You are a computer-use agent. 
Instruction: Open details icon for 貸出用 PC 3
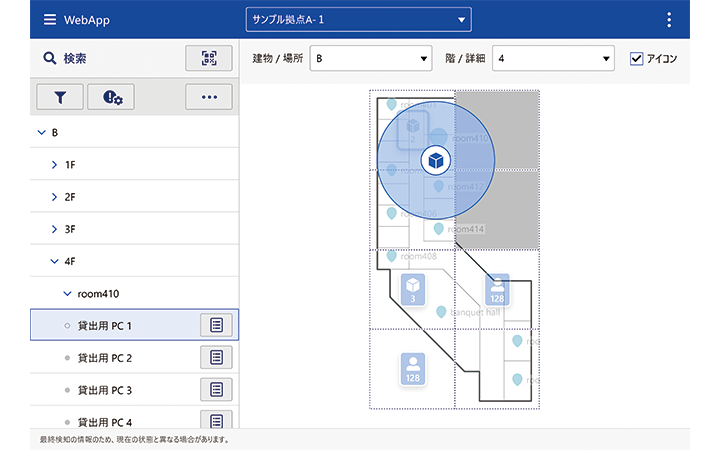coord(217,389)
